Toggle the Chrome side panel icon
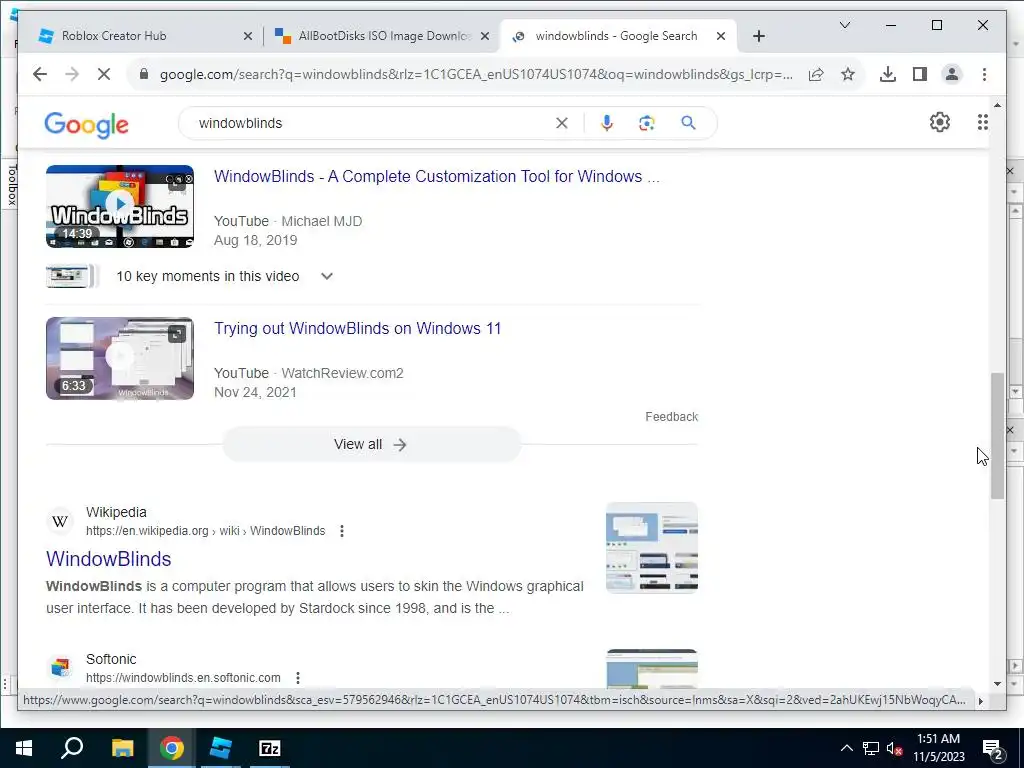Screen dimensions: 1024x768 pos(920,74)
